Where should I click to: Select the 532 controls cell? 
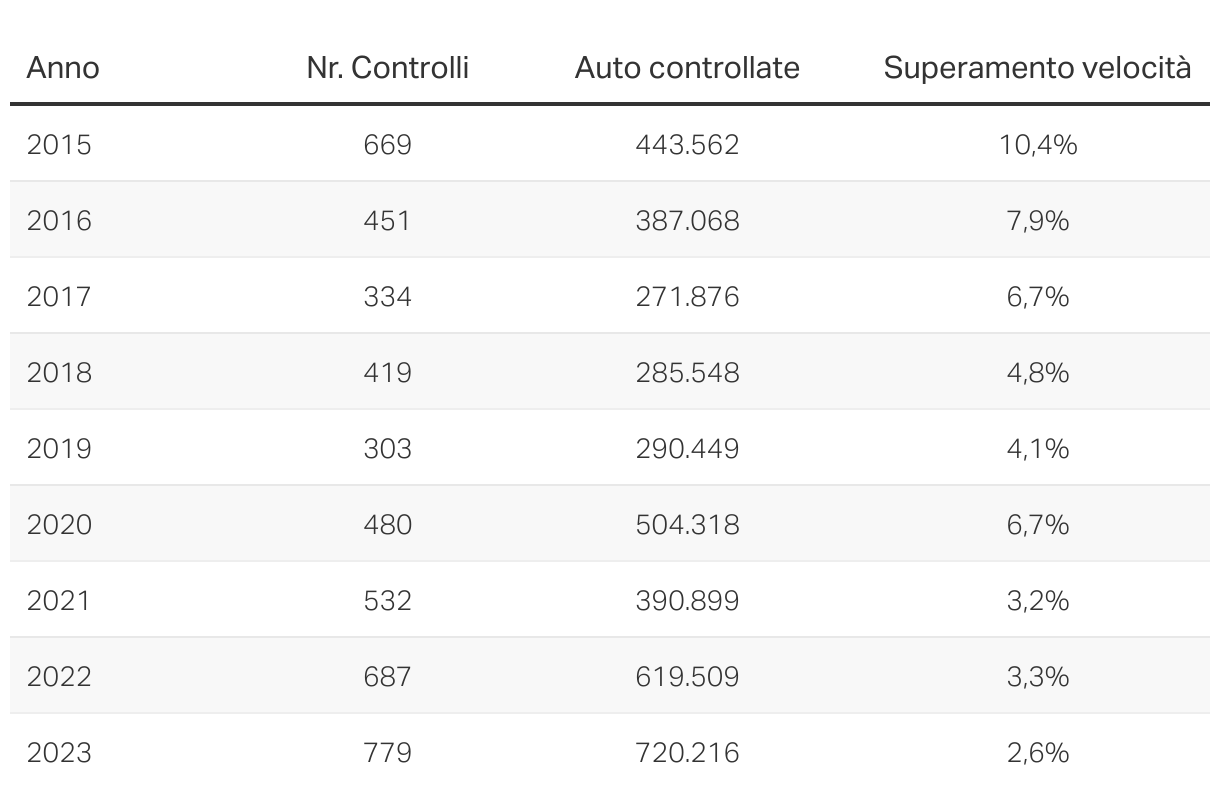[x=387, y=601]
